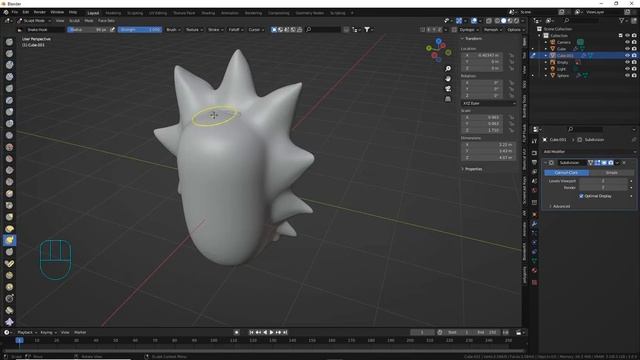Image resolution: width=640 pixels, height=360 pixels.
Task: Hide Cube.001 in viewport via eye icon
Action: click(x=627, y=55)
